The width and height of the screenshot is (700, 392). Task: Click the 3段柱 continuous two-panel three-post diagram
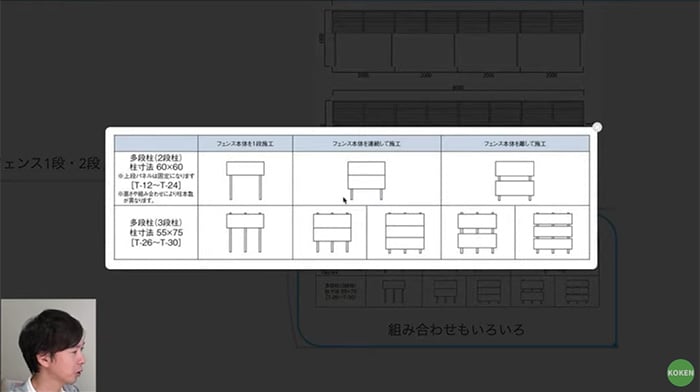[x=332, y=232]
